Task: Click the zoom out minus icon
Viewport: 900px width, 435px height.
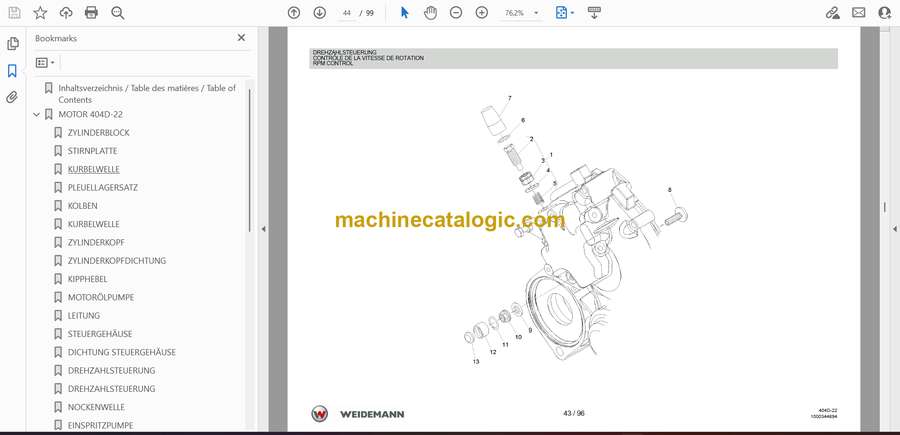Action: (456, 13)
